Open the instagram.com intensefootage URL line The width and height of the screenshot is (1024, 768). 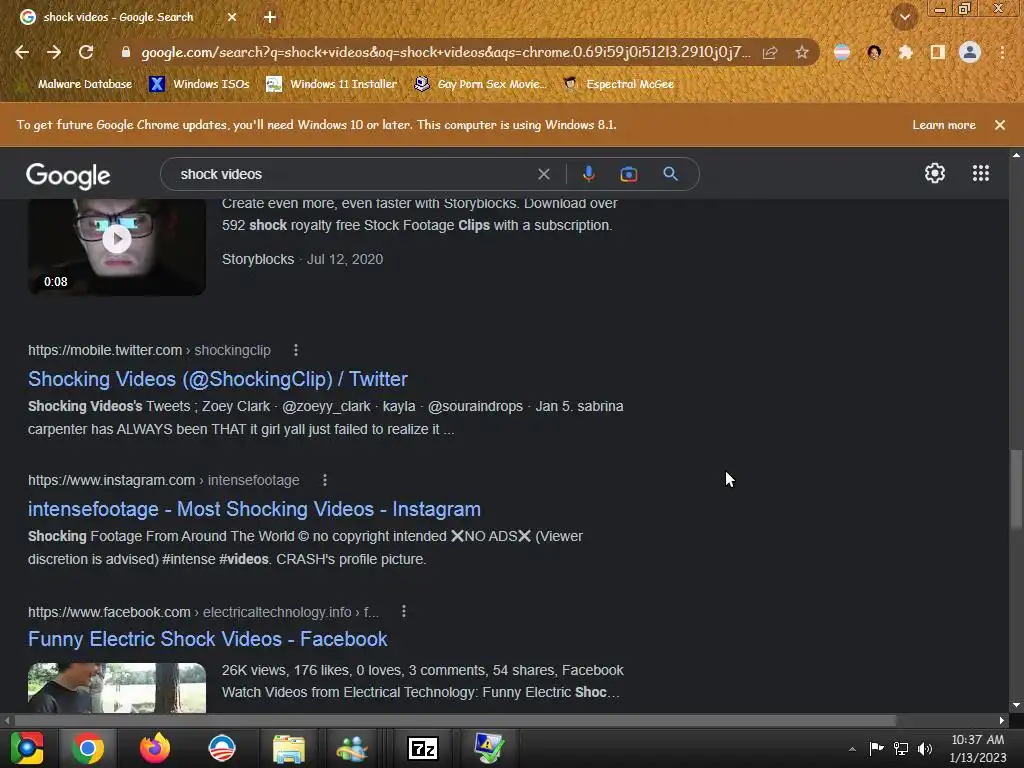click(163, 480)
